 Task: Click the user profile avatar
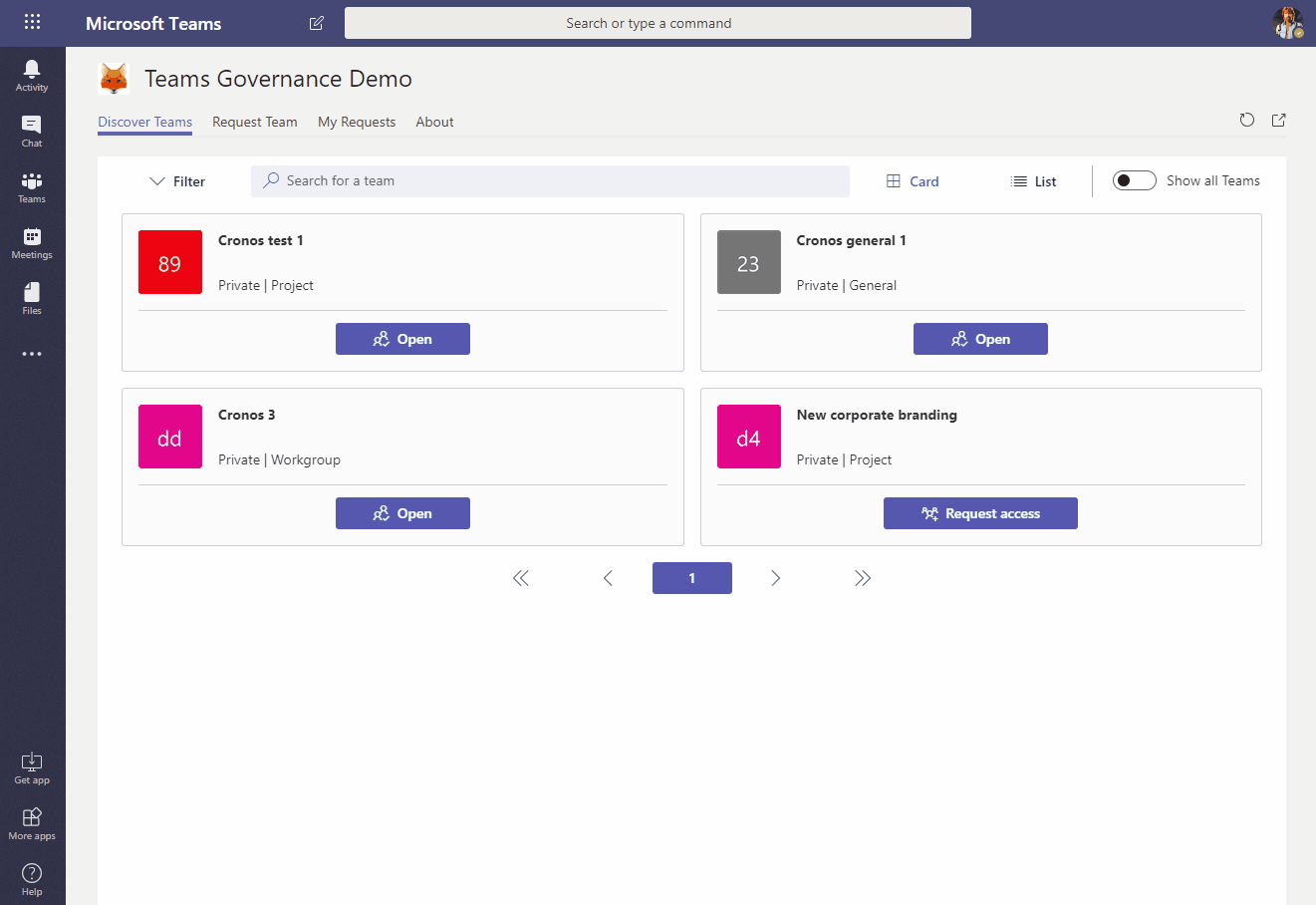pyautogui.click(x=1288, y=23)
